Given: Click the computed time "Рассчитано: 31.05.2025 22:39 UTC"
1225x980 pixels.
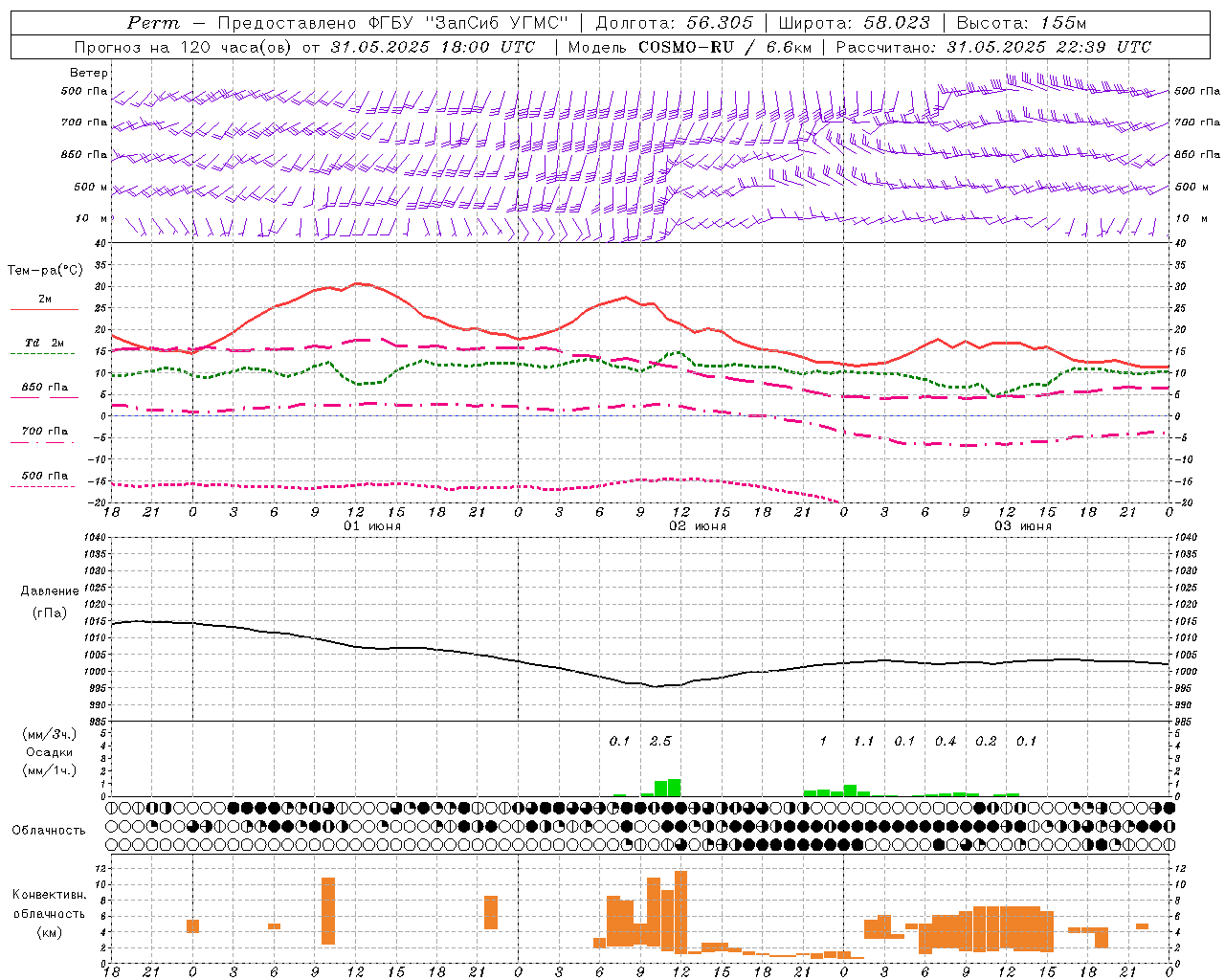Looking at the screenshot, I should (x=993, y=46).
